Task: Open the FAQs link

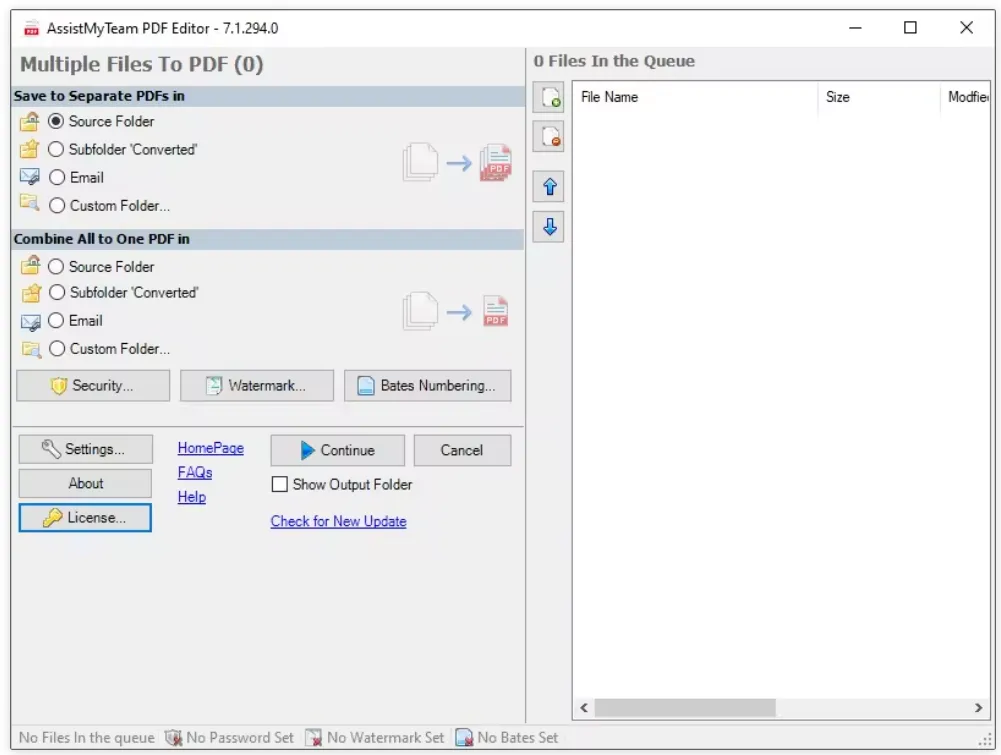Action: point(195,472)
